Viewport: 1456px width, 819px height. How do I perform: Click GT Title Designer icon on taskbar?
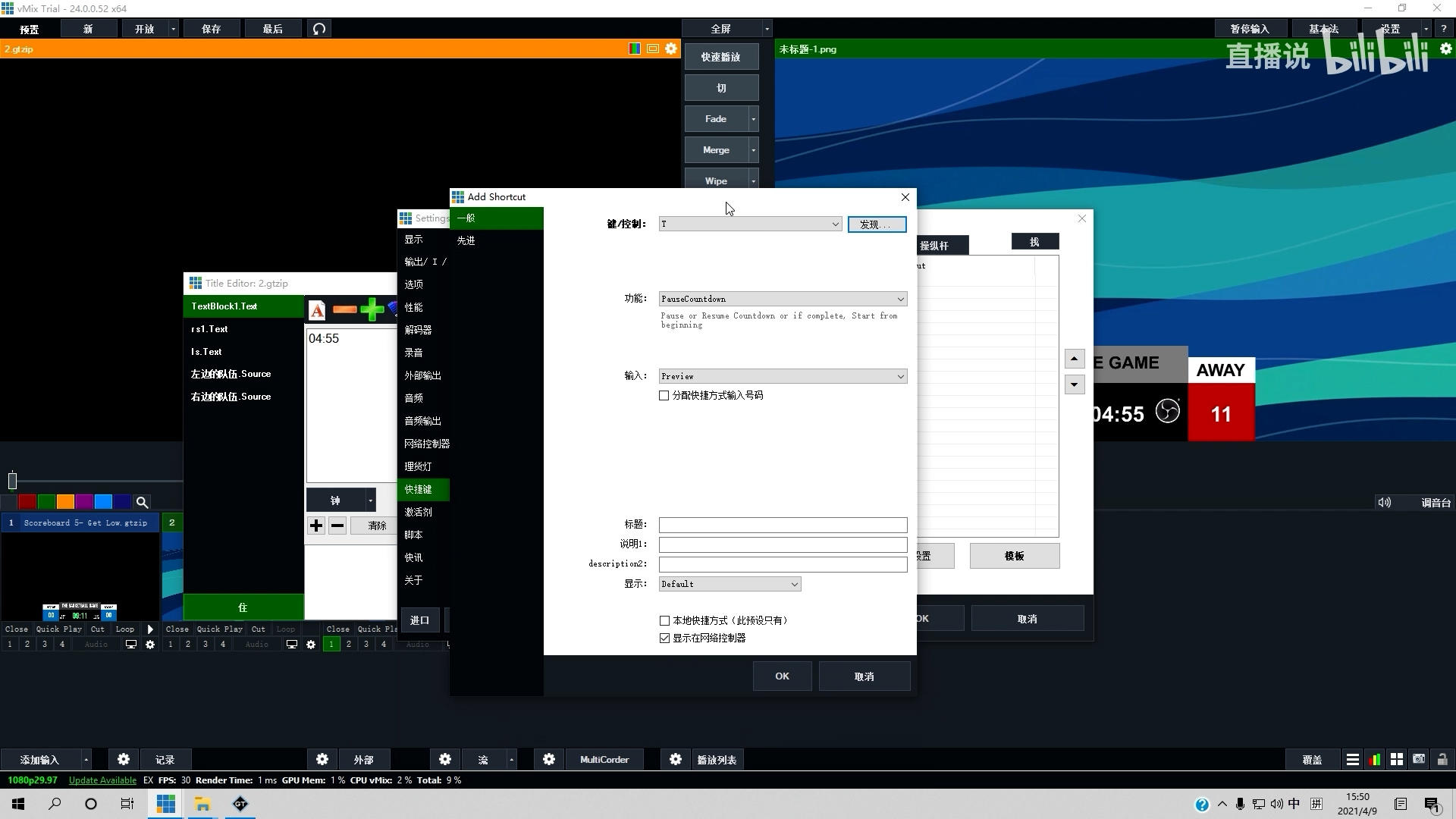[x=240, y=804]
